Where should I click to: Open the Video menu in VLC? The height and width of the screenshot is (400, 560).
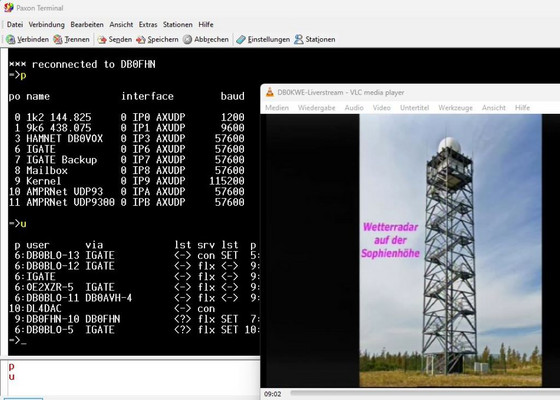coord(381,108)
